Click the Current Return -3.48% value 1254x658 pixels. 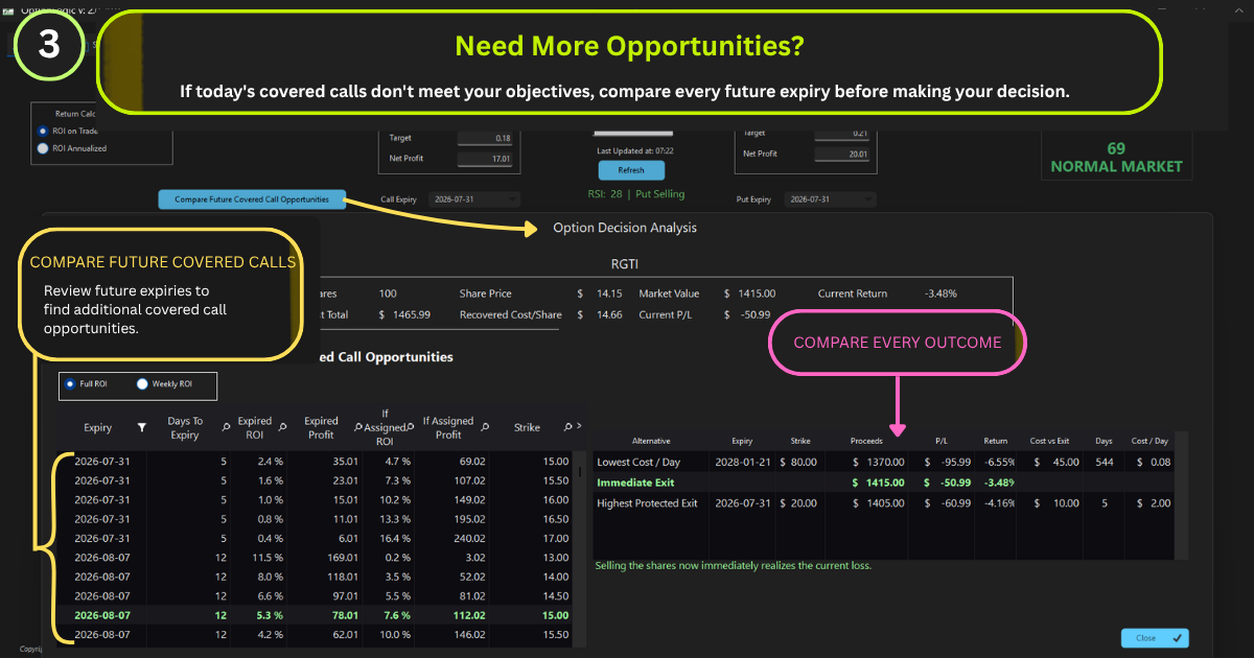pyautogui.click(x=940, y=294)
